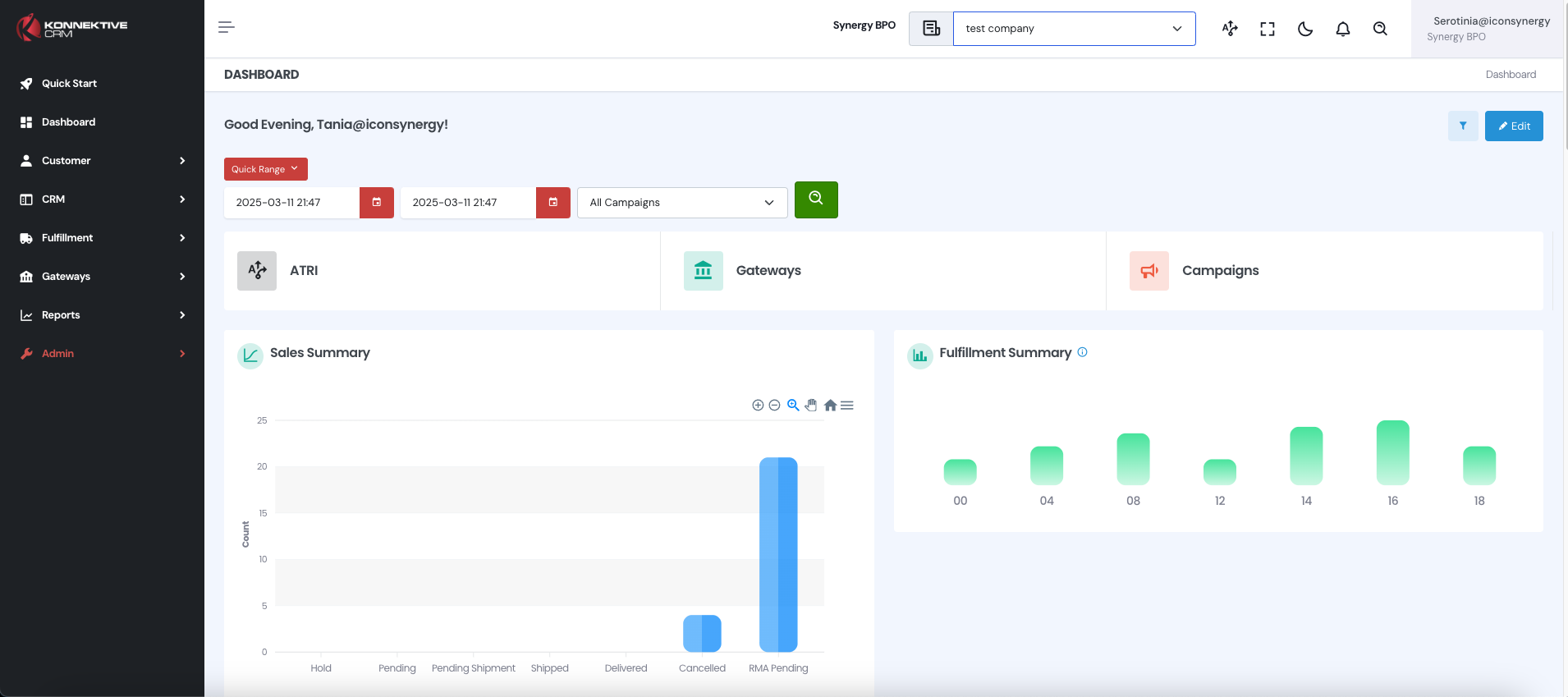Screen dimensions: 1568x697
Task: Open Sales Summary chart menu icon
Action: (847, 406)
